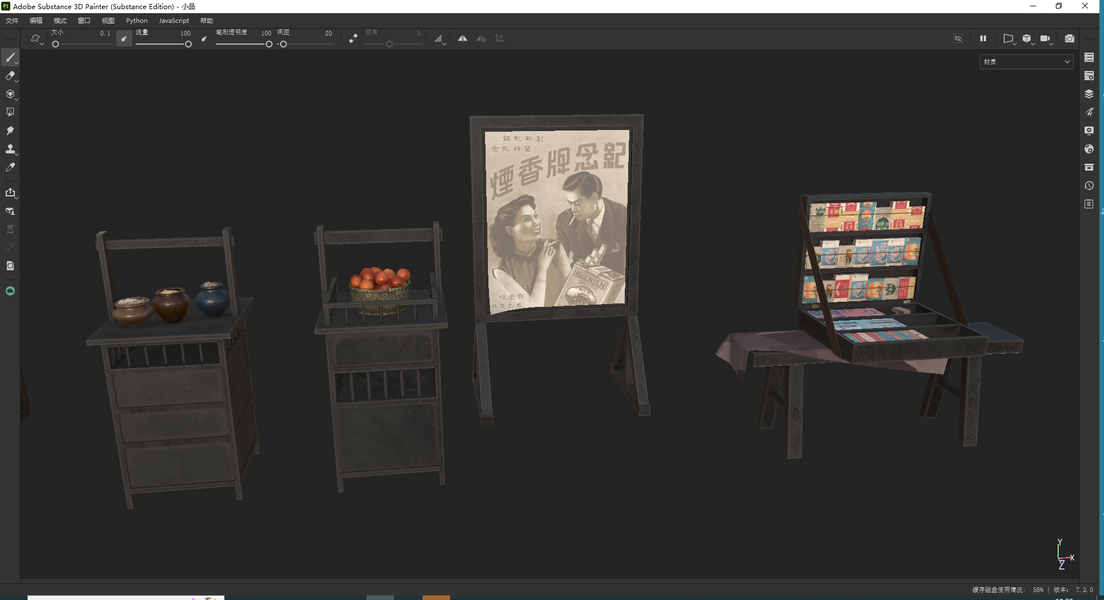Open the Texture Set Settings panel
Screen dimensions: 1104x600
click(x=1089, y=76)
